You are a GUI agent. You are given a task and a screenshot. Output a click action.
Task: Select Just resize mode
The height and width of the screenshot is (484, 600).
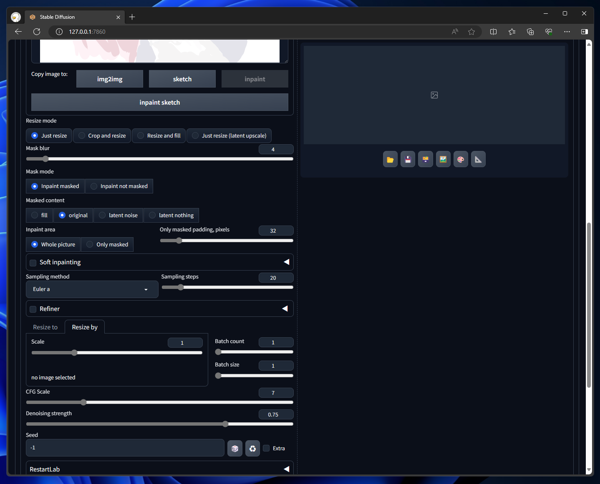49,135
